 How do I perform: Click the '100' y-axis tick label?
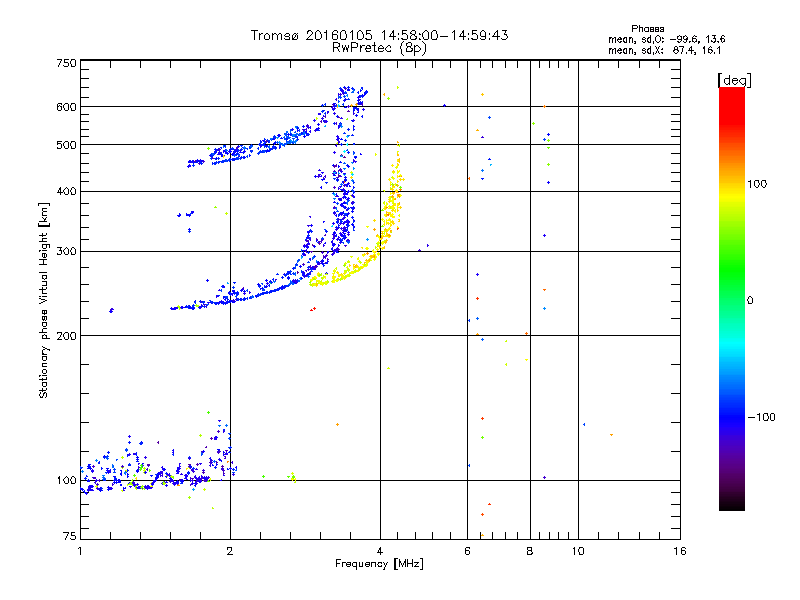(x=66, y=481)
